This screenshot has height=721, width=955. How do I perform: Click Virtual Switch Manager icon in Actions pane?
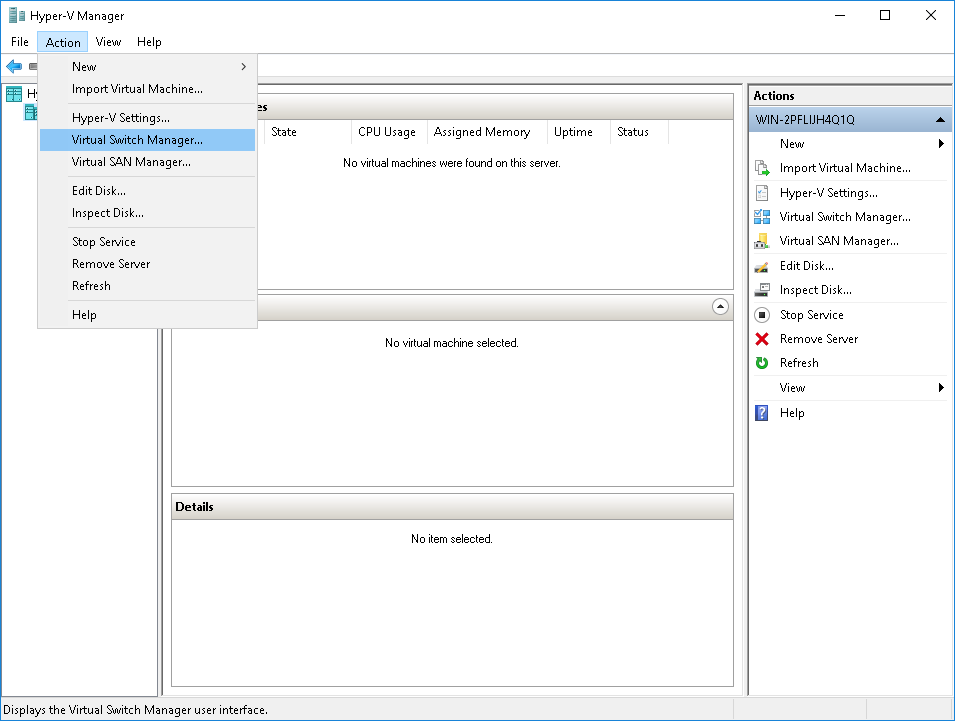[762, 217]
